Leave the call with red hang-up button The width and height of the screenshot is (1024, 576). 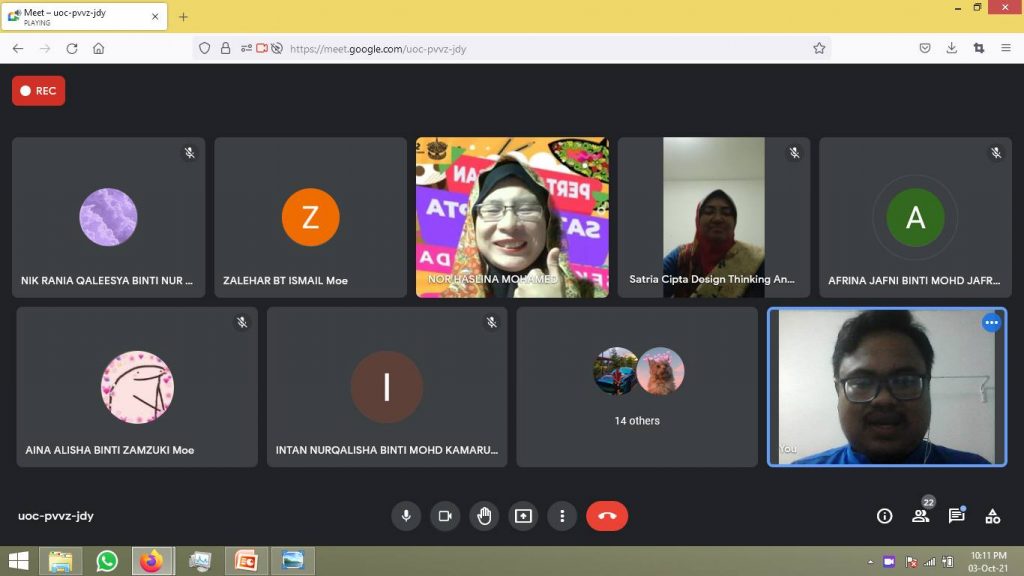(607, 516)
